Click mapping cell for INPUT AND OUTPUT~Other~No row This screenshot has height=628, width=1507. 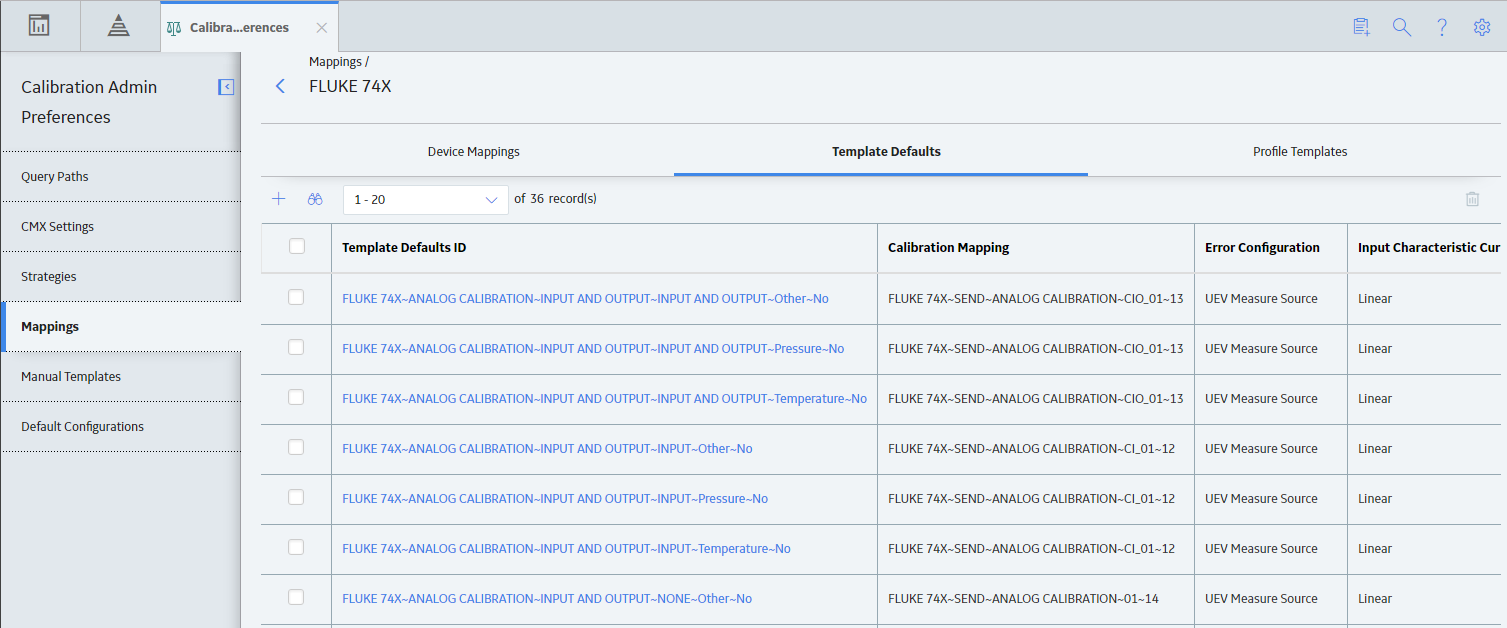tap(1035, 299)
